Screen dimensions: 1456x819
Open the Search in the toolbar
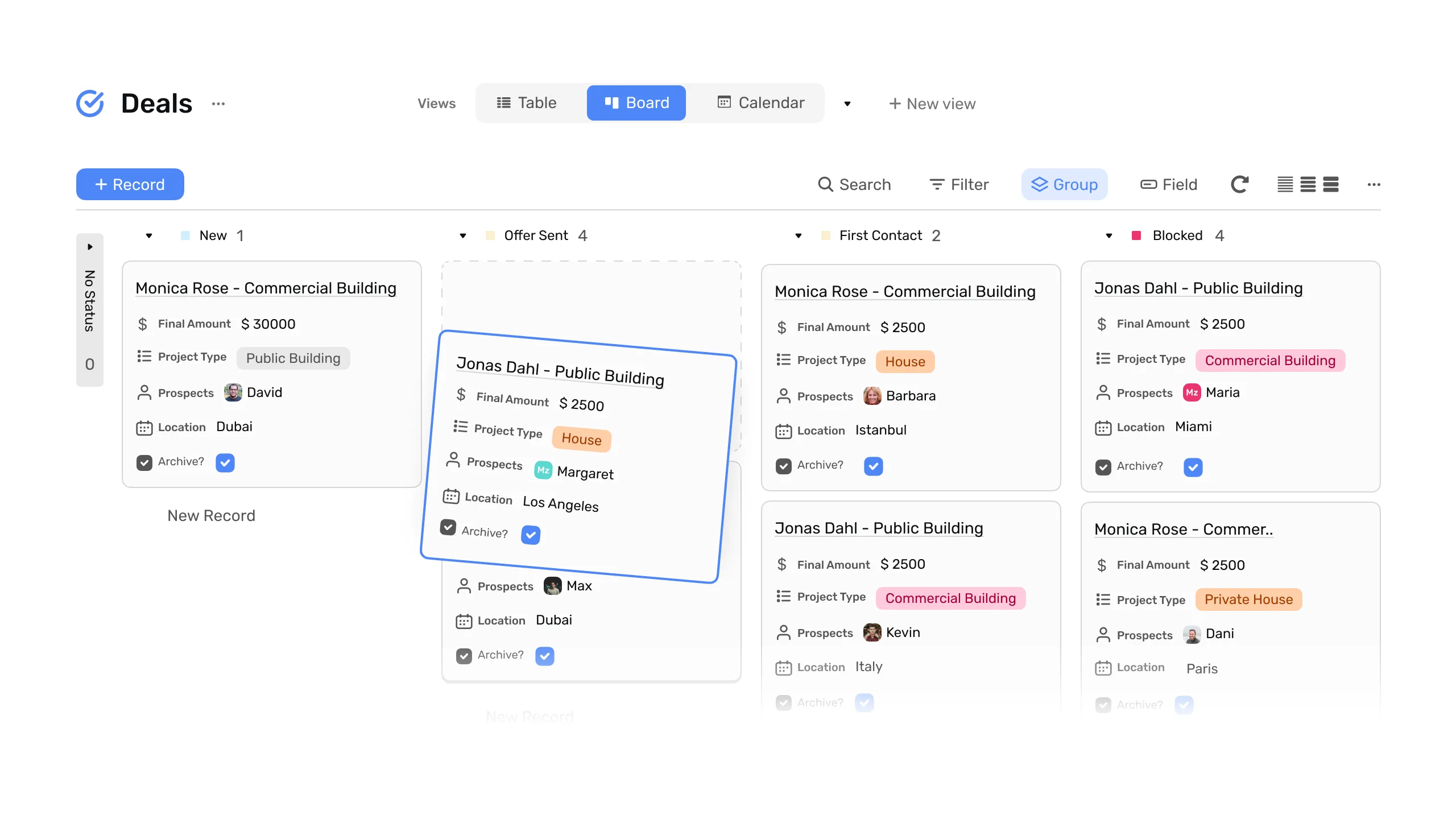(856, 184)
